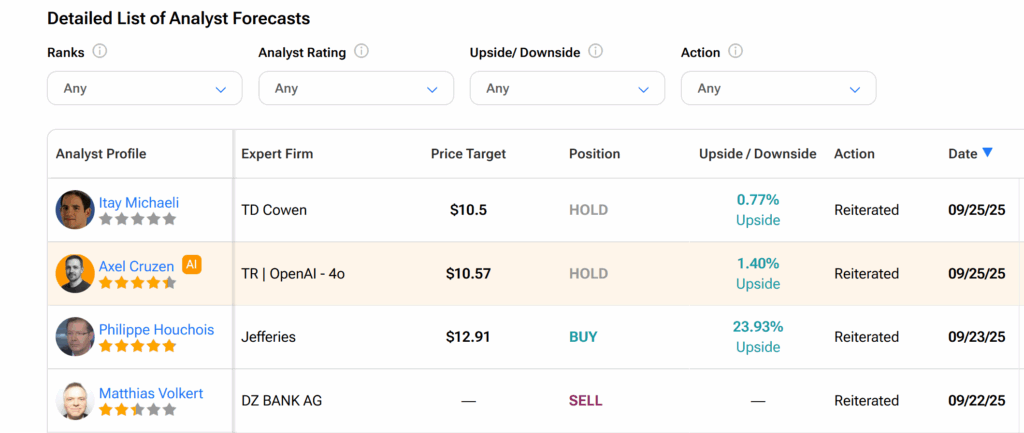
Task: Click Itay Michaeli's profile photo
Action: [75, 210]
